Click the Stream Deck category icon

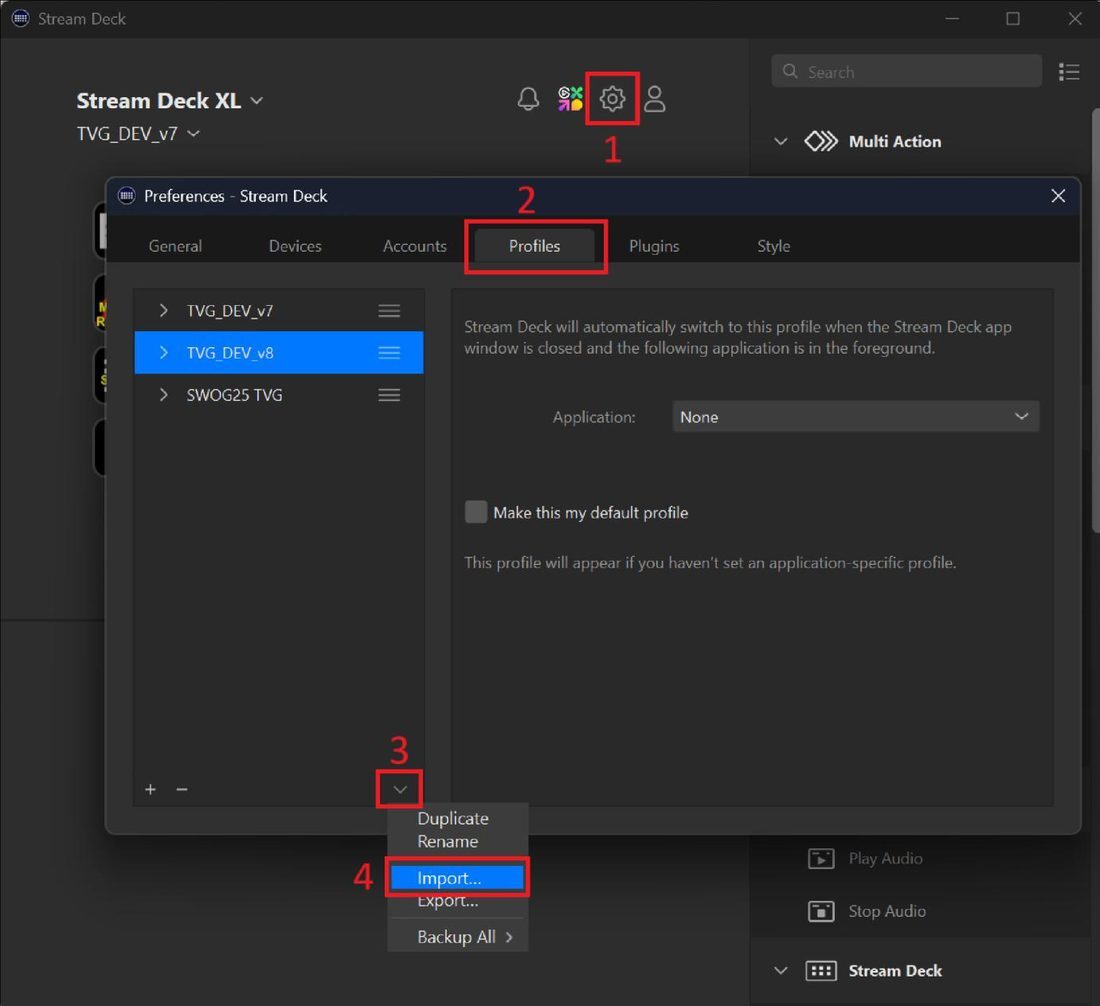[821, 971]
